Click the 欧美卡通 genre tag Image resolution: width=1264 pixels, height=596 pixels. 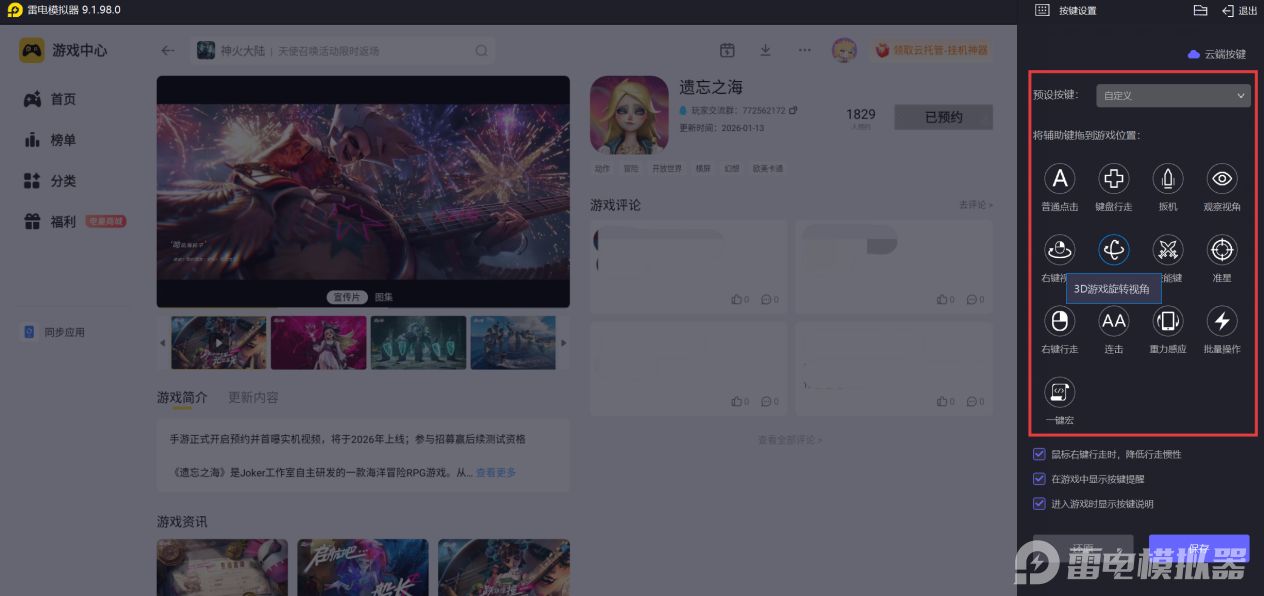coord(768,169)
